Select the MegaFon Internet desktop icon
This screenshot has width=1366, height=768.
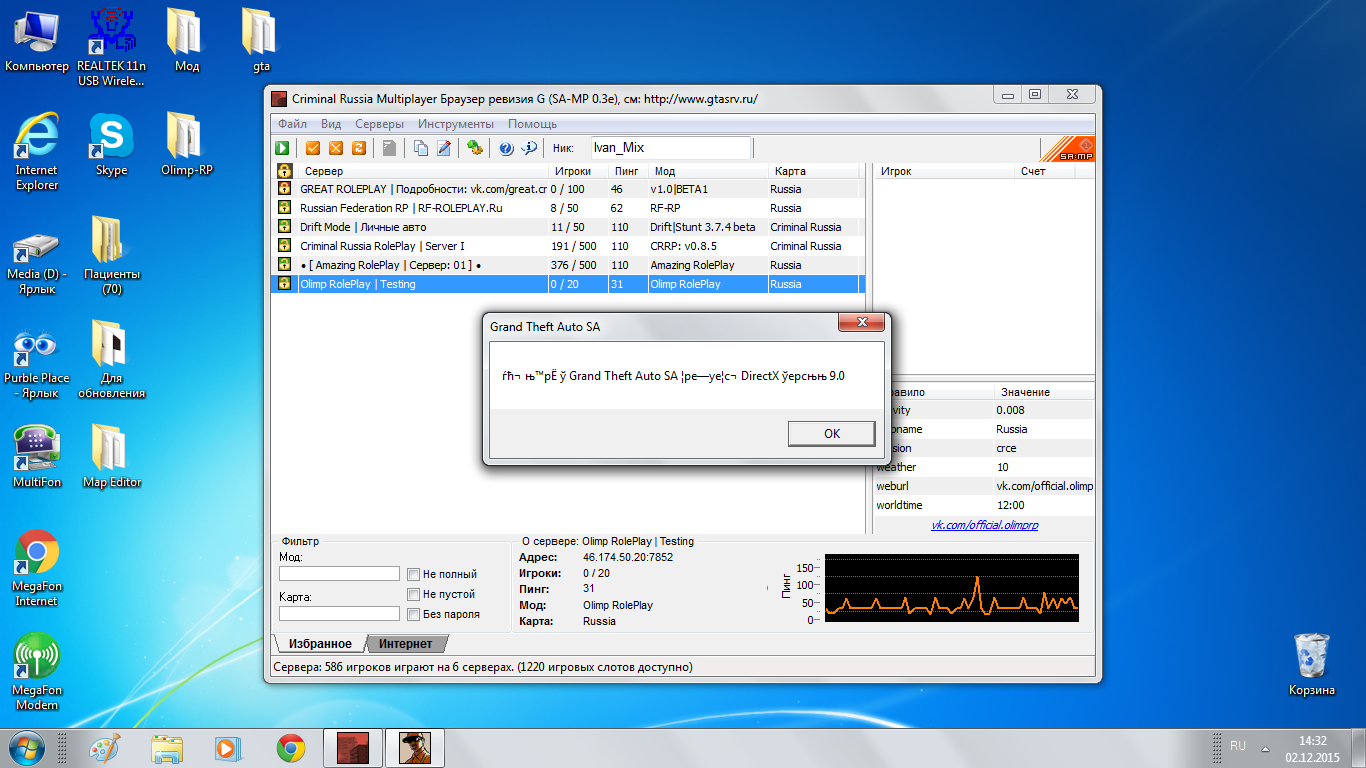click(x=37, y=567)
